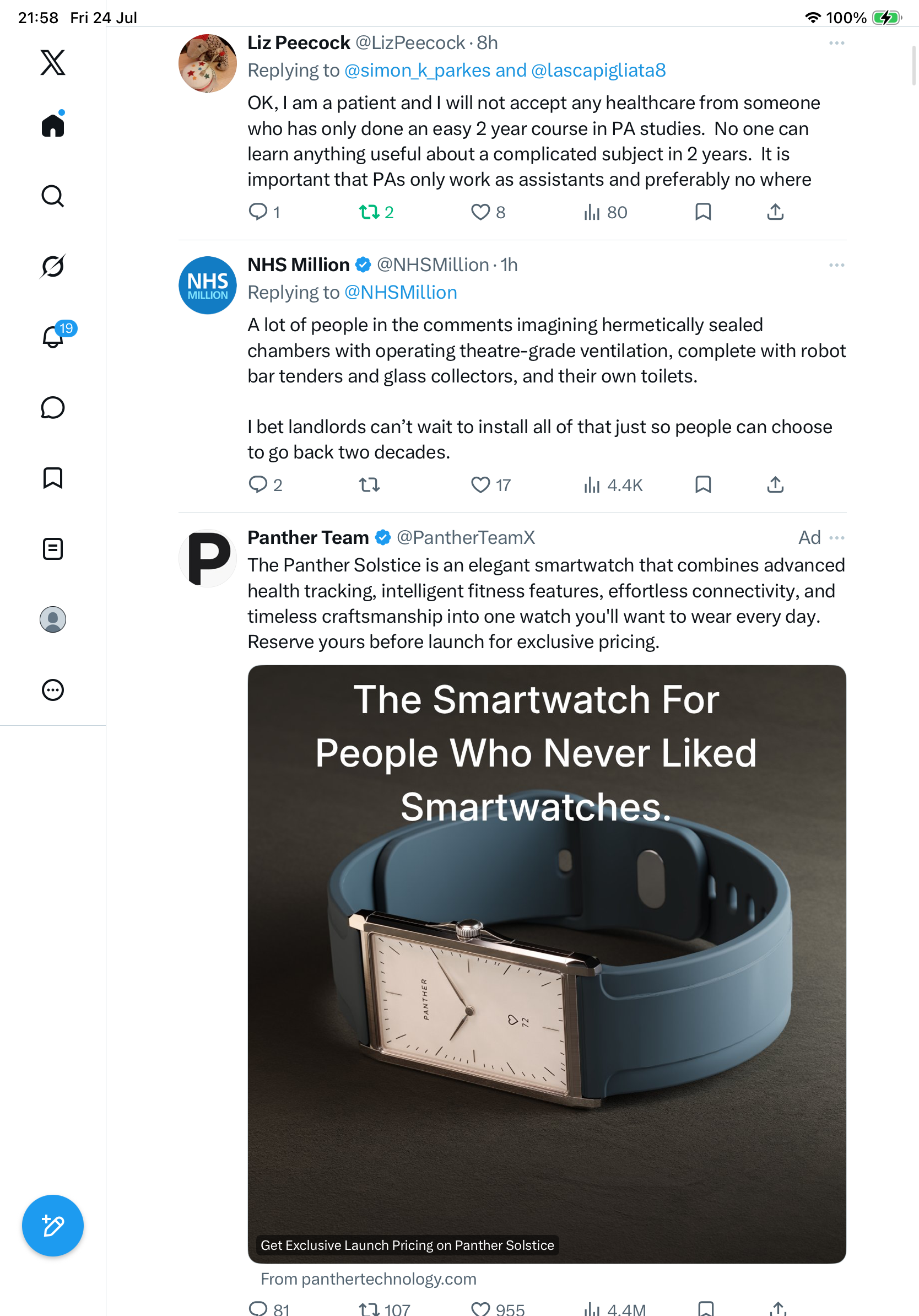Open the More circle menu in sidebar
Image resolution: width=919 pixels, height=1316 pixels.
point(53,689)
